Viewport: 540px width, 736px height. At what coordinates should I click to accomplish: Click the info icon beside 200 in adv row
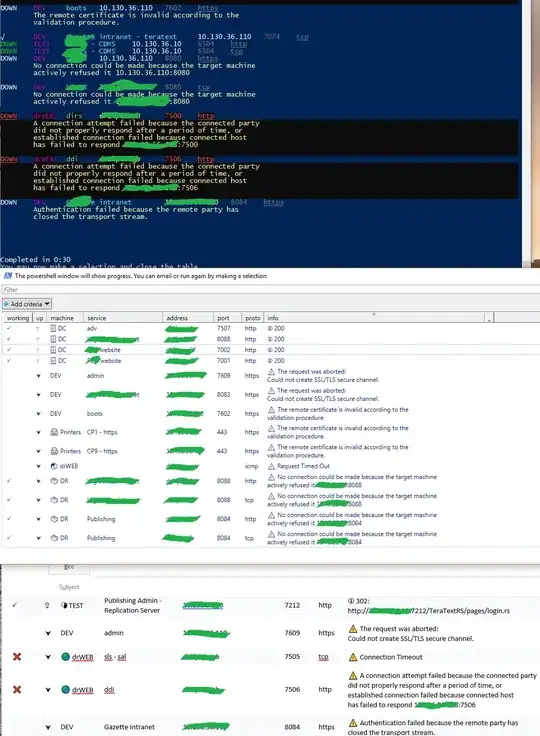[270, 329]
